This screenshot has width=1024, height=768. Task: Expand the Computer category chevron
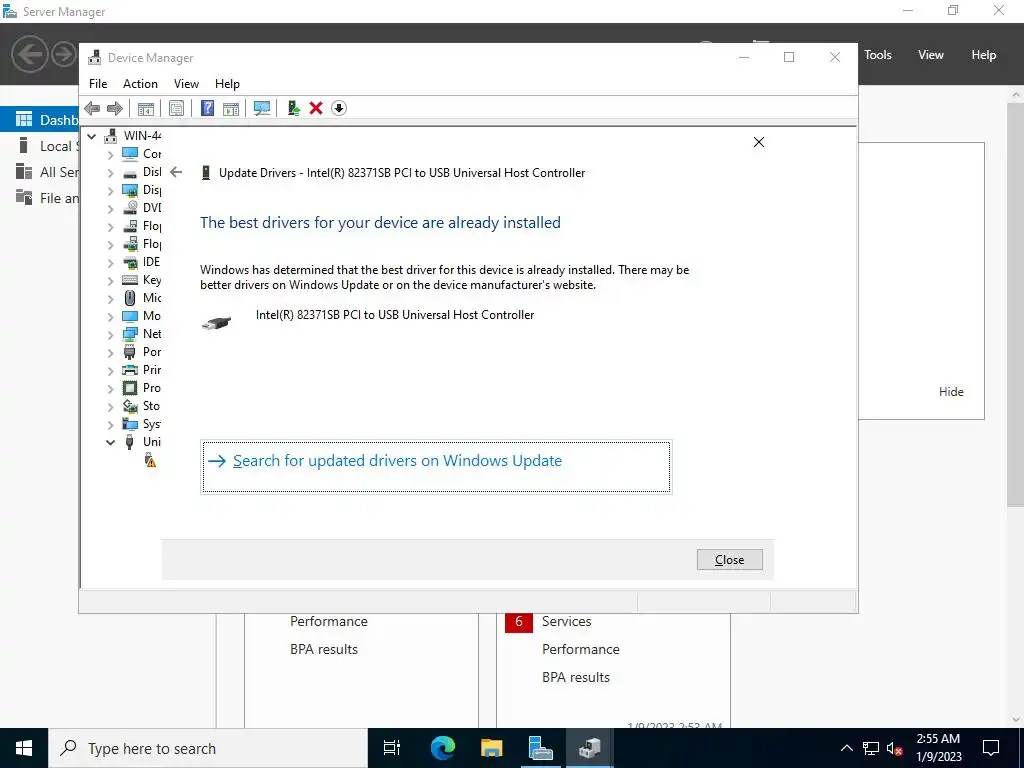point(110,155)
